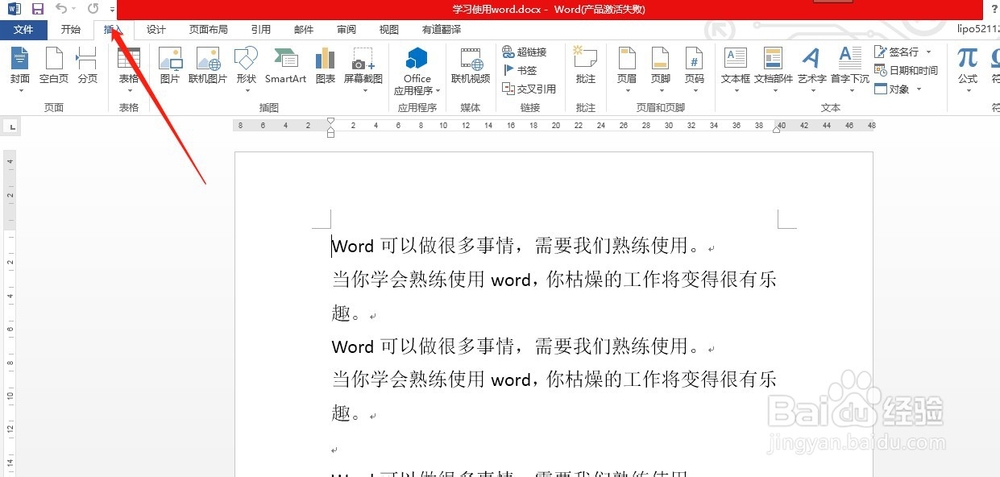
Task: Open document parts (文档部件)
Action: [x=773, y=69]
